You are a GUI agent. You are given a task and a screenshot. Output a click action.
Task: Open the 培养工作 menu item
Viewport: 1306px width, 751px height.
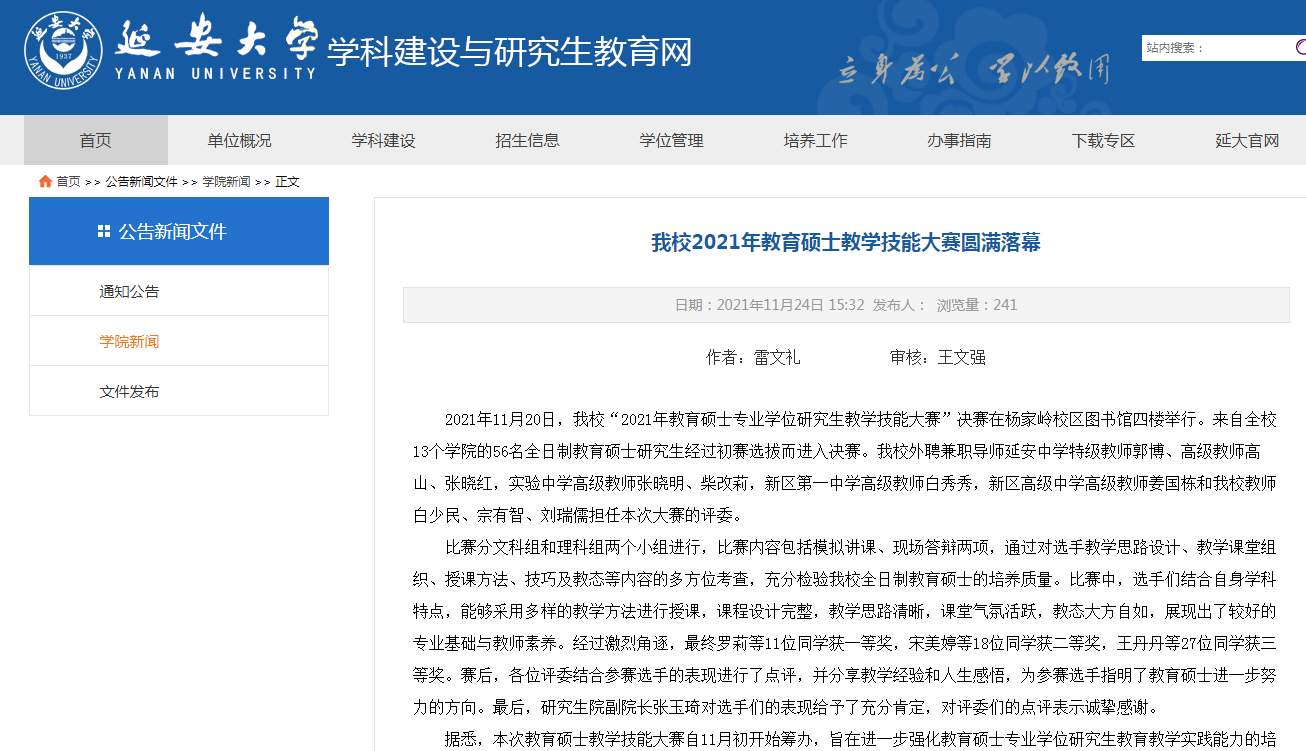pyautogui.click(x=816, y=140)
